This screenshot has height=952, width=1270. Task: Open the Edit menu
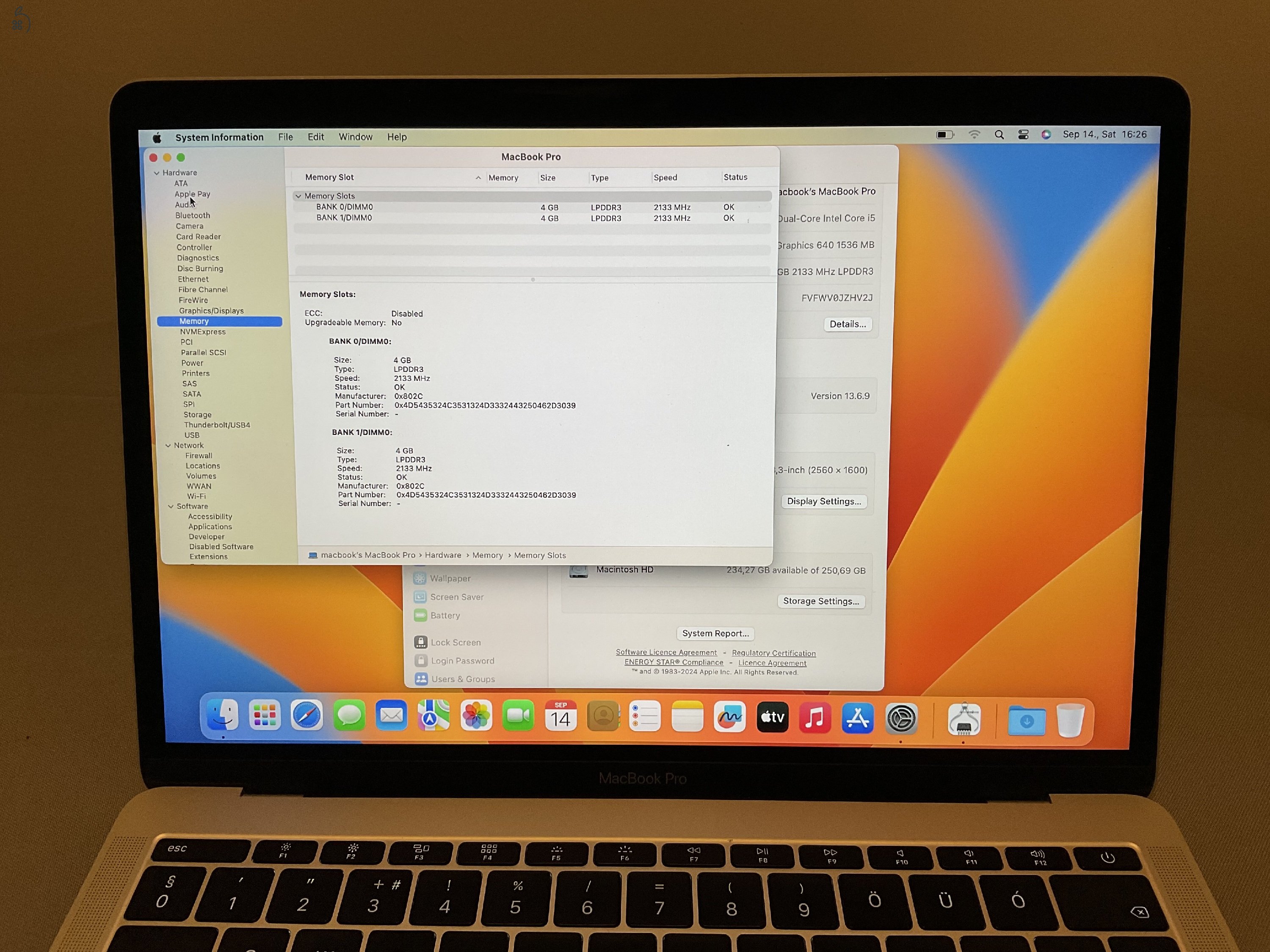pyautogui.click(x=316, y=137)
